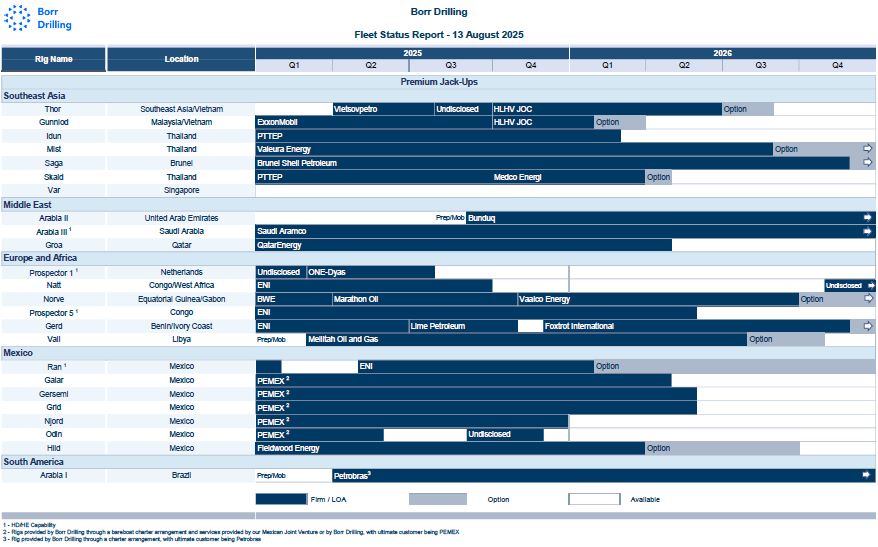
Task: Click the Bunduq contract bar label
Action: (482, 218)
